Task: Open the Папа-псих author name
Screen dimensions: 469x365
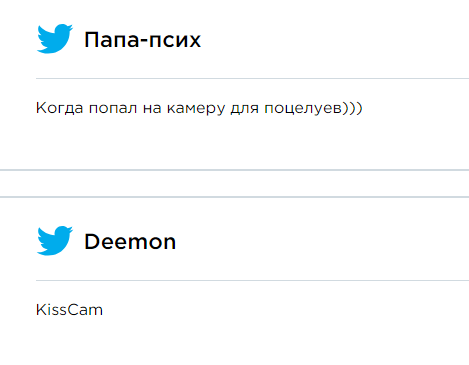Action: pos(142,40)
